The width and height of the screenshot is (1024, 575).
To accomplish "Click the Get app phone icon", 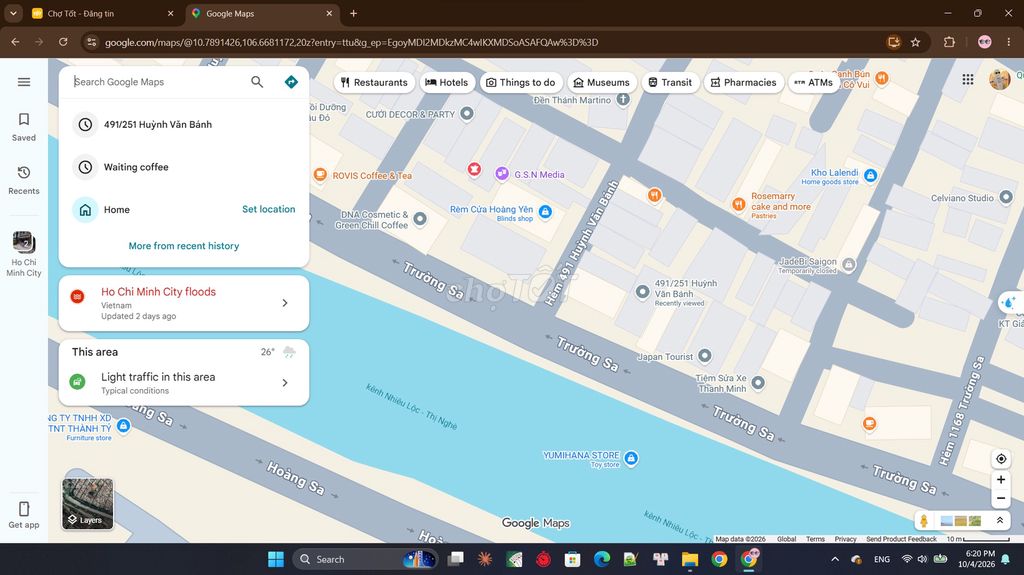I will coord(24,508).
